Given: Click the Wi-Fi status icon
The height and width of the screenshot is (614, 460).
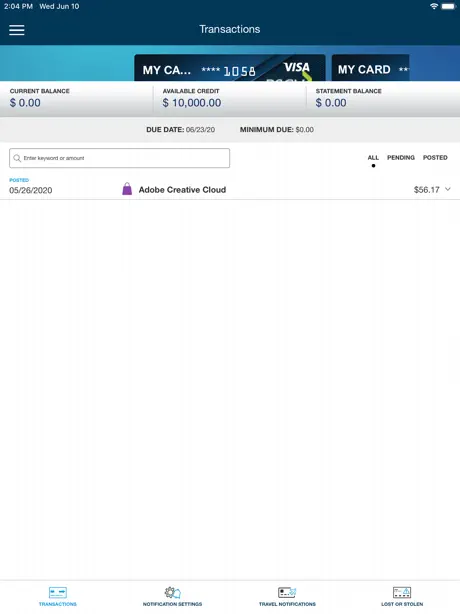Looking at the screenshot, I should click(434, 6).
